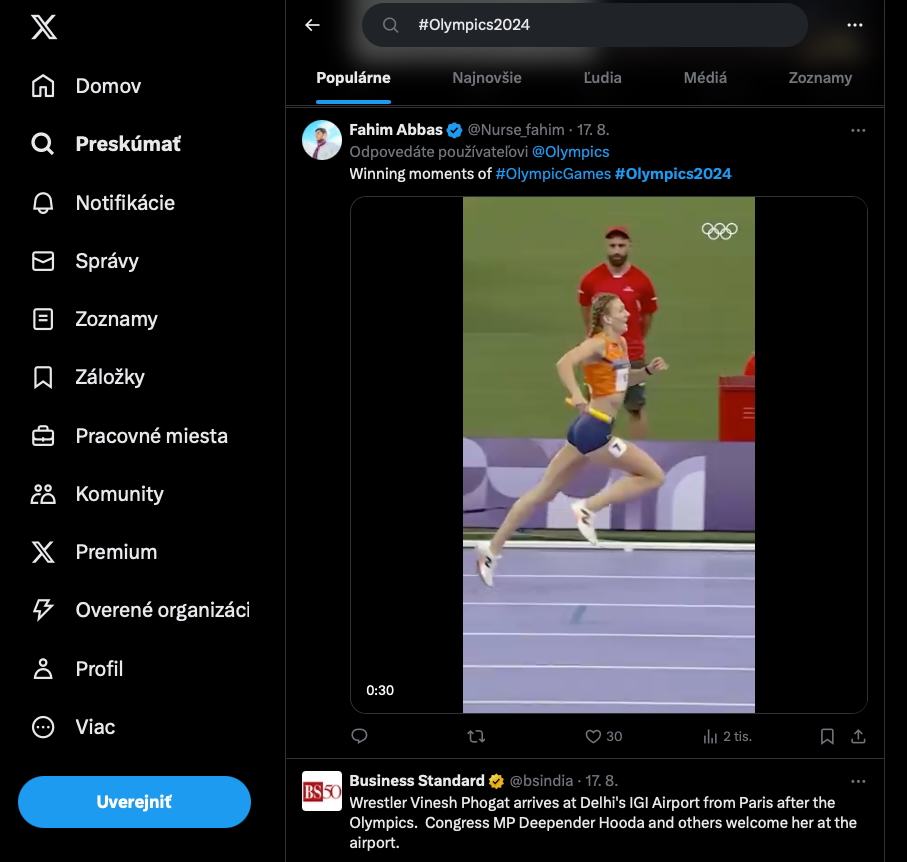
Task: Click the #Olympics2024 search field
Action: 584,25
